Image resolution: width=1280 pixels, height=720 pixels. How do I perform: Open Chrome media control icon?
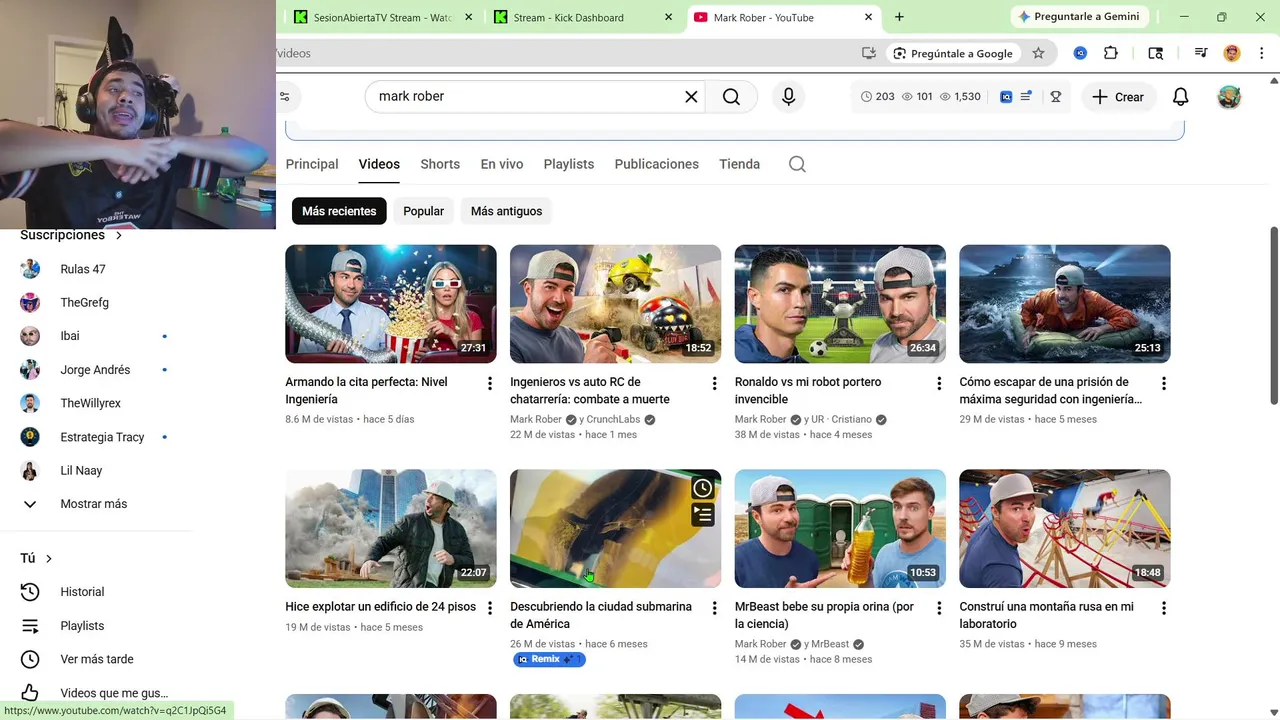1201,53
